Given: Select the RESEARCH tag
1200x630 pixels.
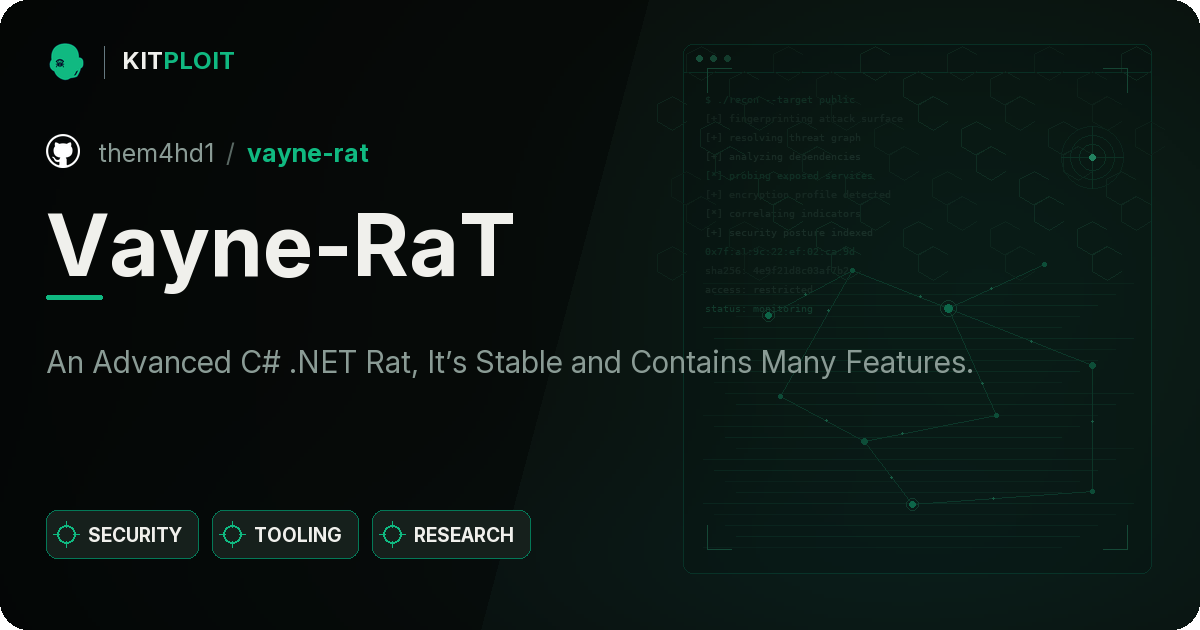Looking at the screenshot, I should pos(451,535).
